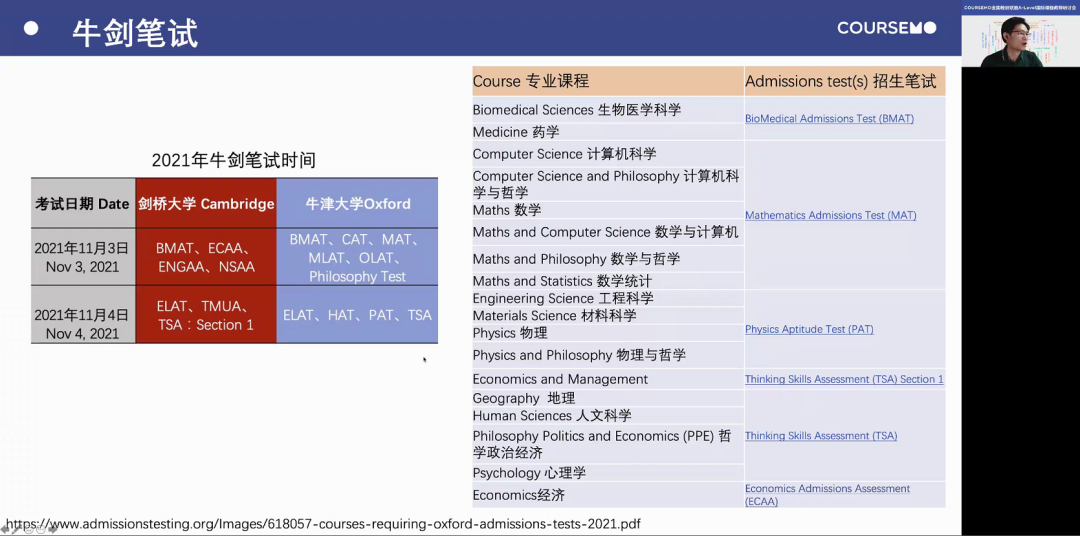The width and height of the screenshot is (1080, 536).
Task: Click the 剑桥大学 Cambridge header cell
Action: pos(206,203)
